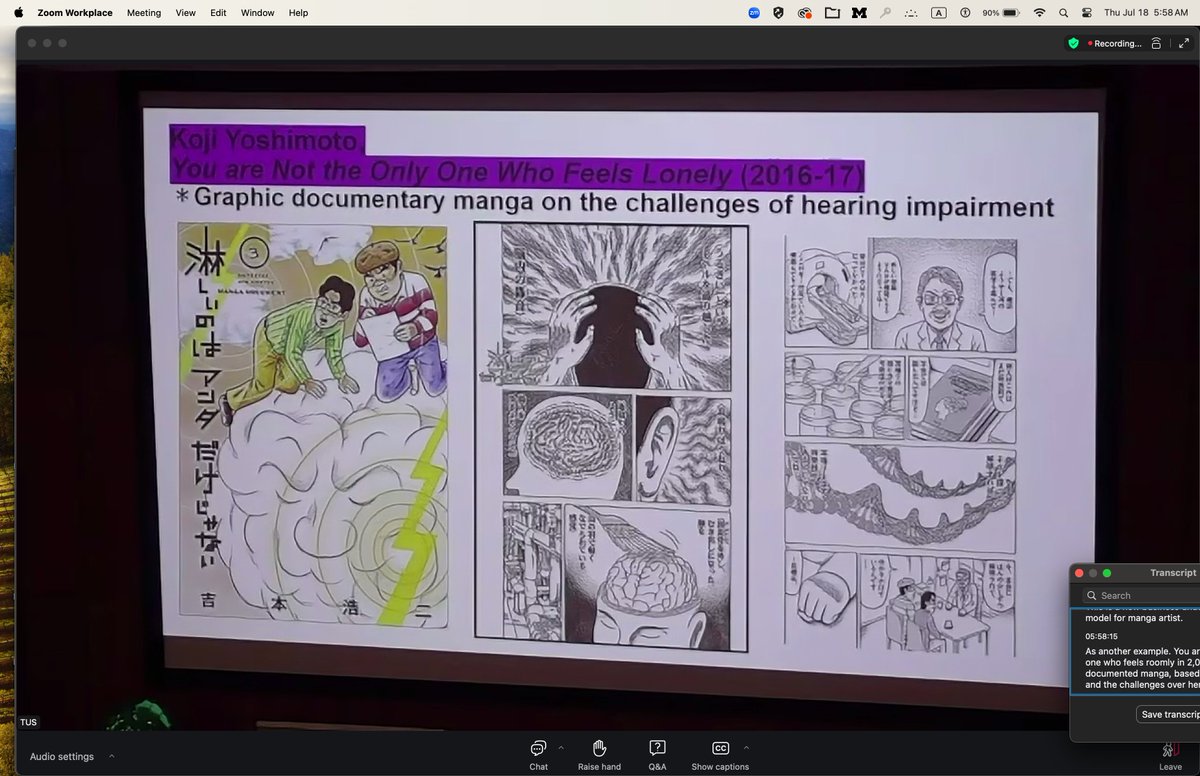
Task: Open the Meeting menu
Action: (x=144, y=13)
